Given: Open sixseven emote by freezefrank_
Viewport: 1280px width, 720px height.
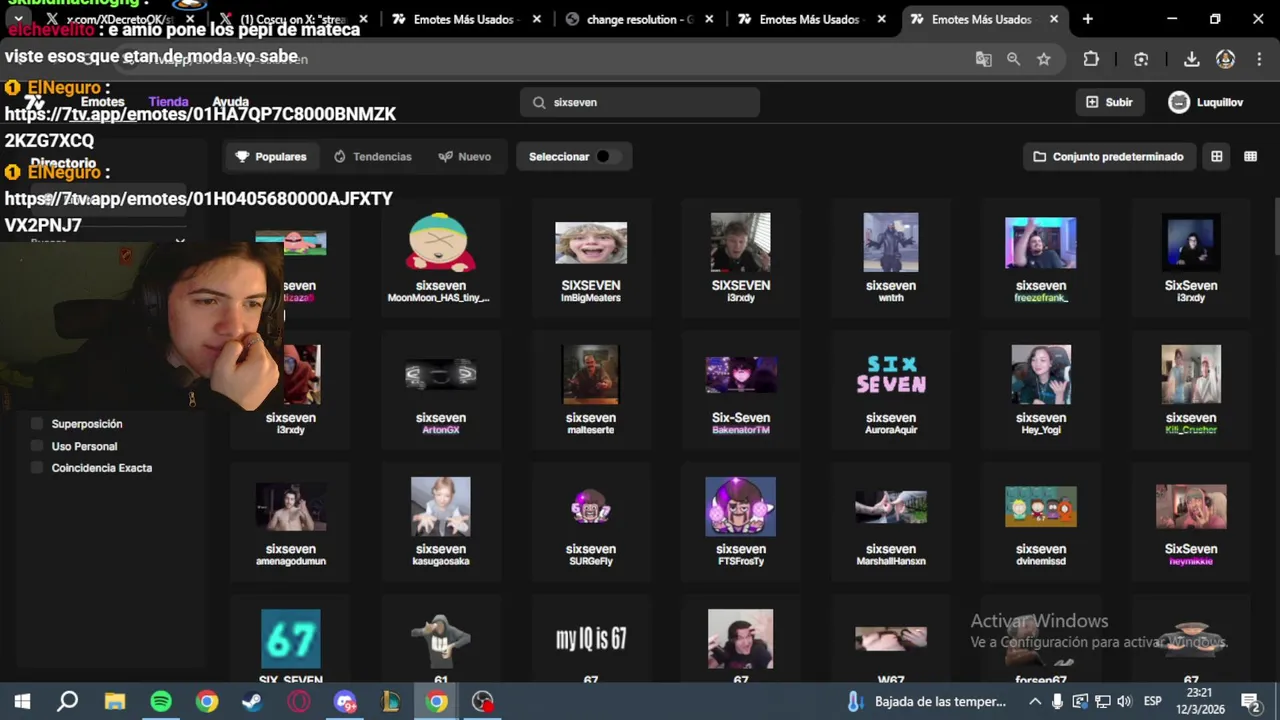Looking at the screenshot, I should pos(1041,258).
